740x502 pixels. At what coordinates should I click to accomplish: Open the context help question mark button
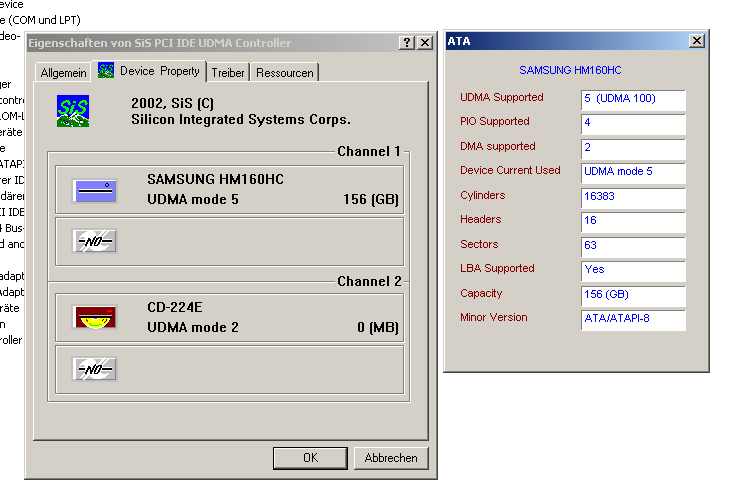coord(406,42)
